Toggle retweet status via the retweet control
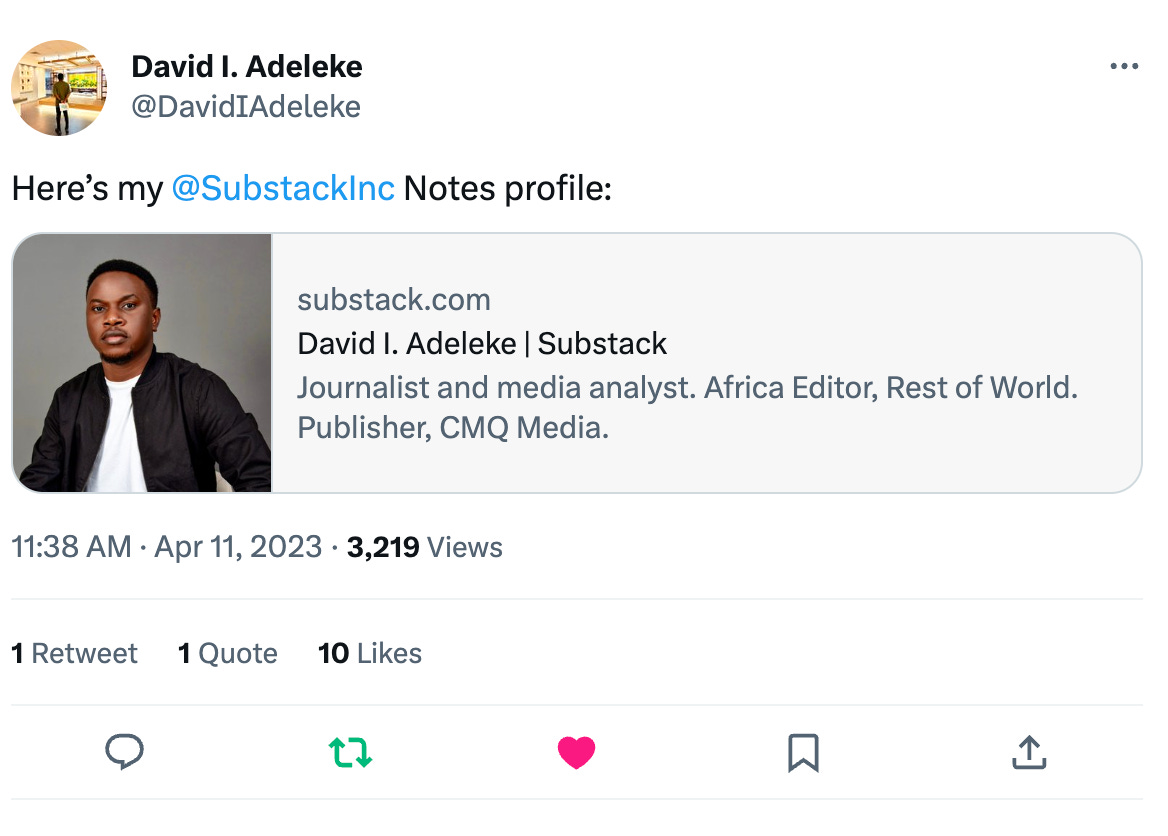Screen dimensions: 1168x836 point(350,752)
